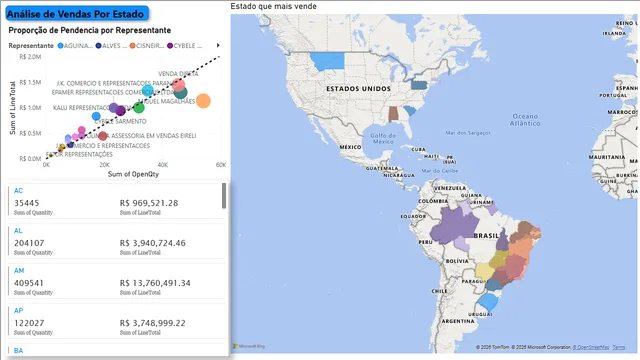Open the map Terms link
This screenshot has width=640, height=360.
tap(619, 347)
